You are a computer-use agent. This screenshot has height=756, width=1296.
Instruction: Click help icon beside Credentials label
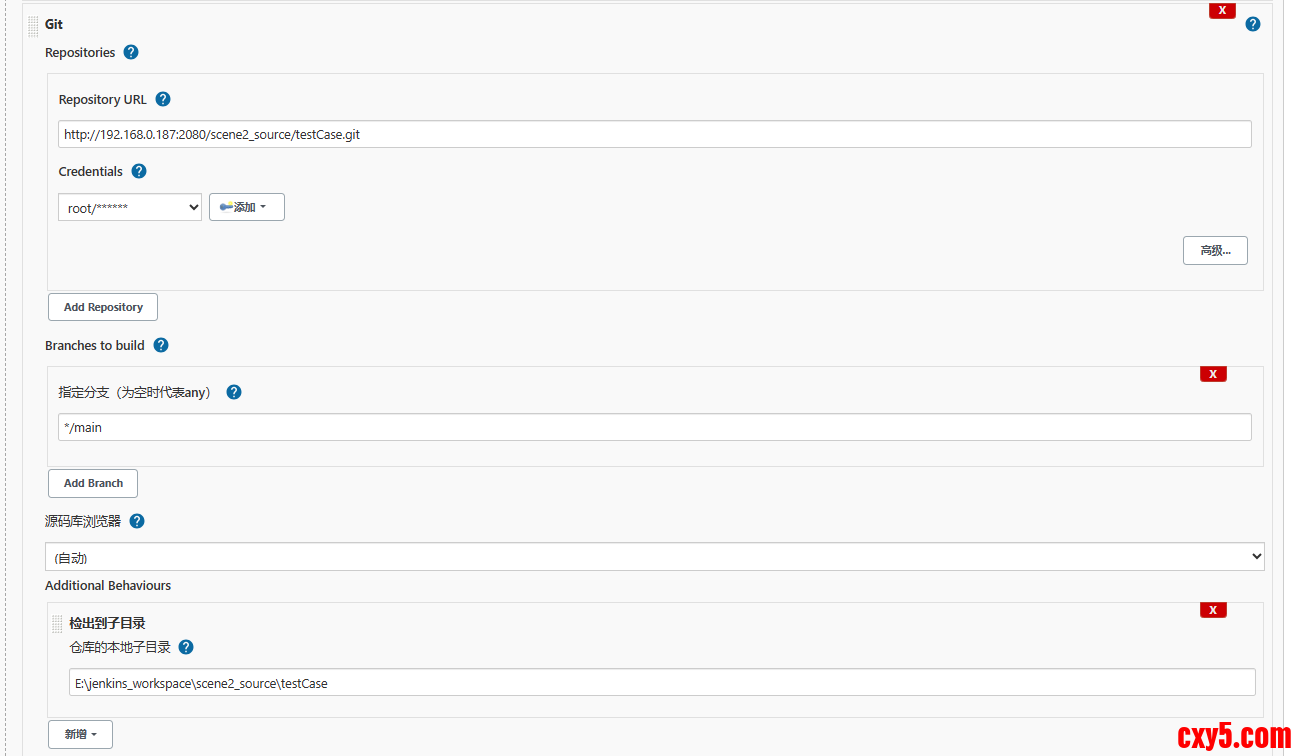[x=139, y=171]
